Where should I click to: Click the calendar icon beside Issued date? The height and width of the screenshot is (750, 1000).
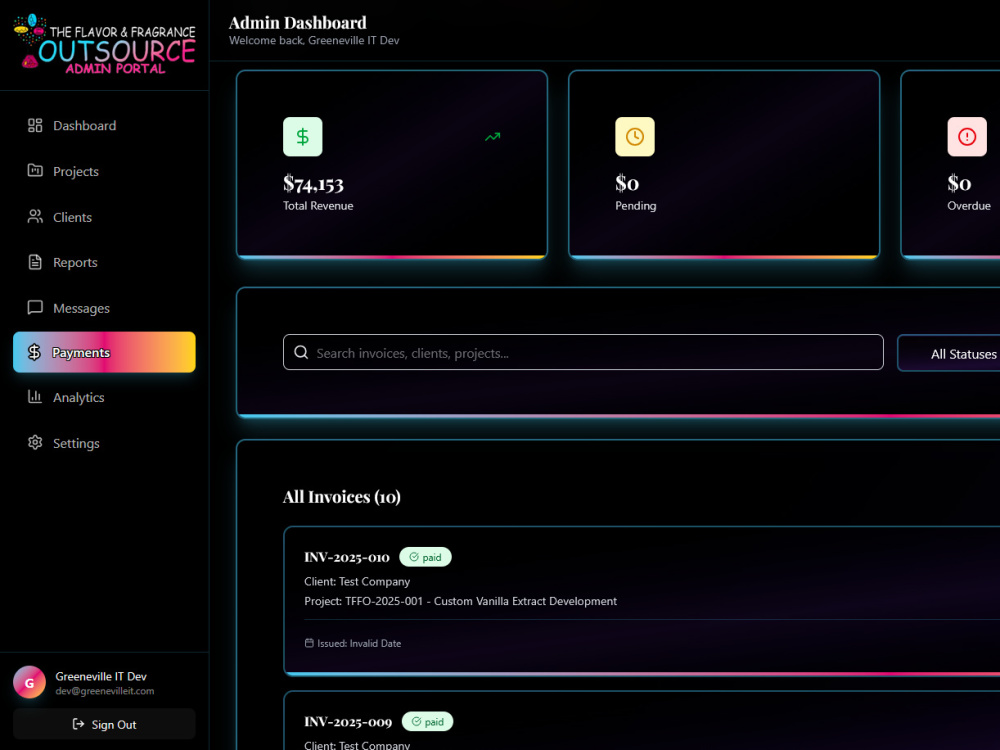tap(309, 643)
